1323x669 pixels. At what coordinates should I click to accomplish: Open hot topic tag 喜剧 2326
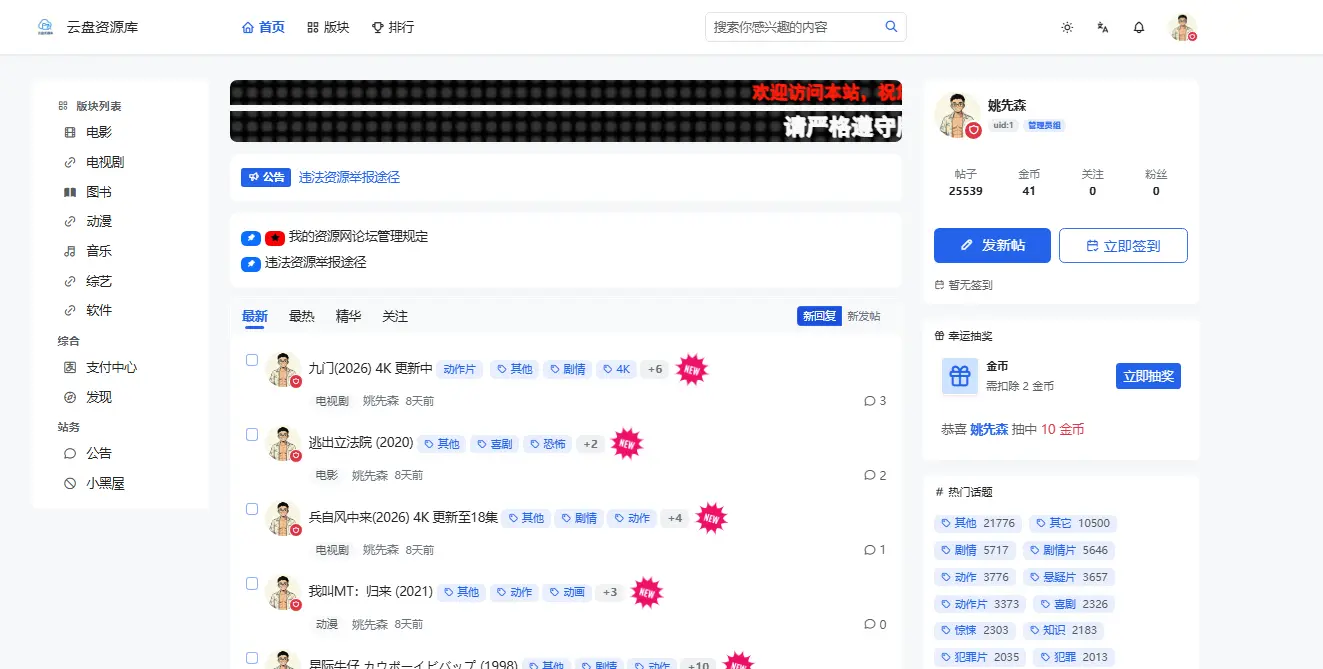(1074, 604)
